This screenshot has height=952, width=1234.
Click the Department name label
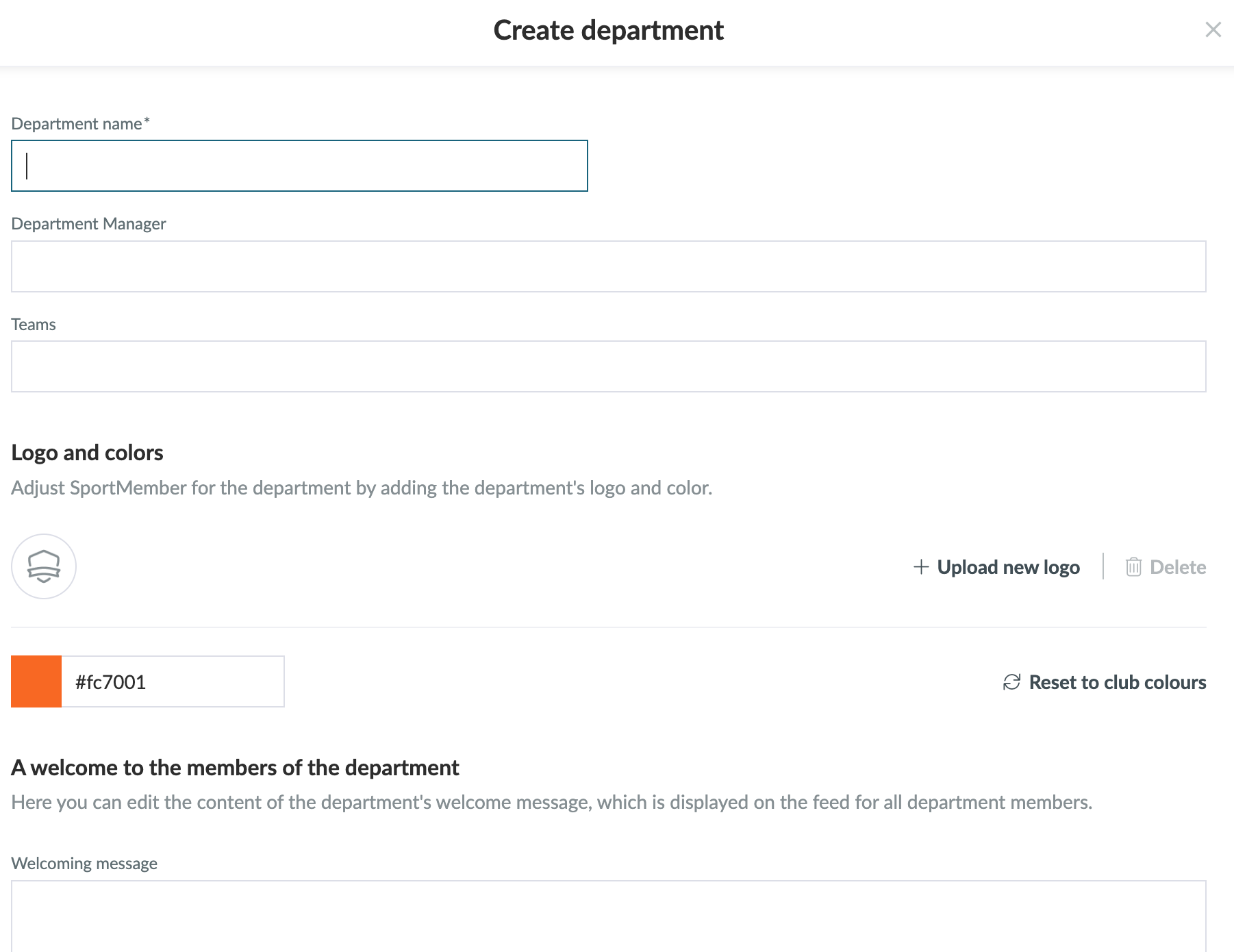point(80,124)
